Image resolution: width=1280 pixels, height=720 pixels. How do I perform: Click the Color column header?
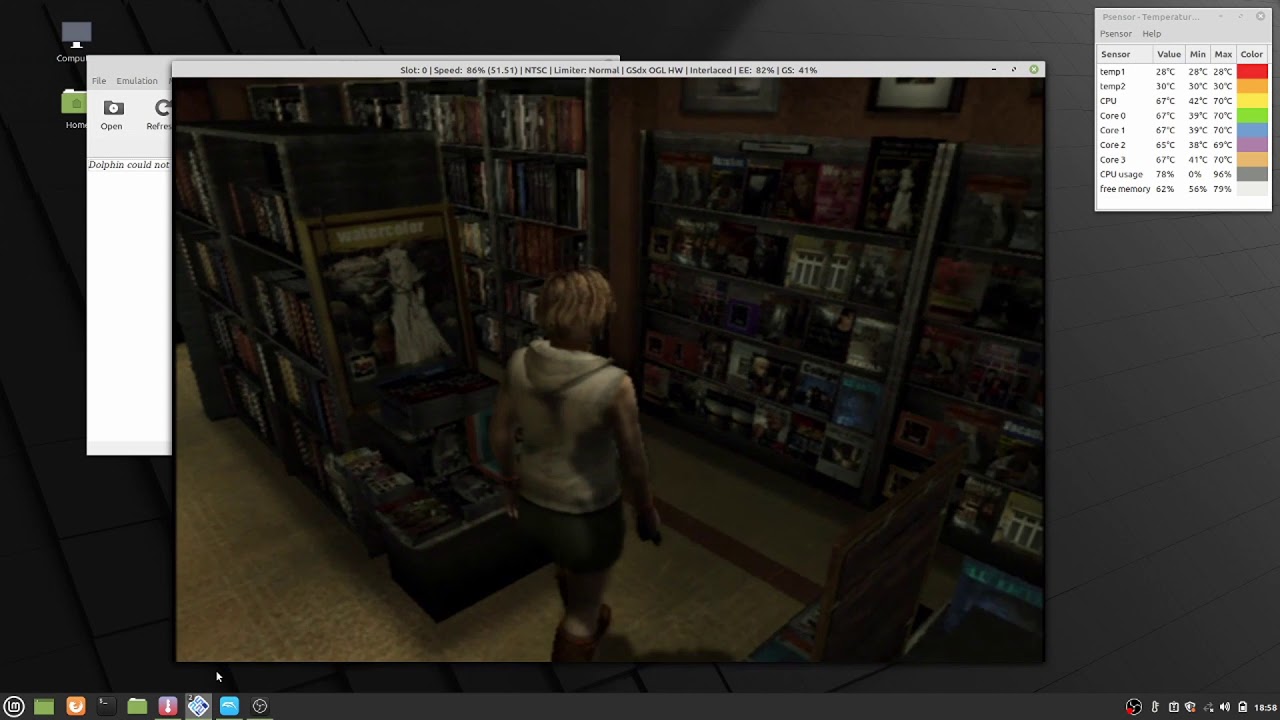tap(1252, 54)
